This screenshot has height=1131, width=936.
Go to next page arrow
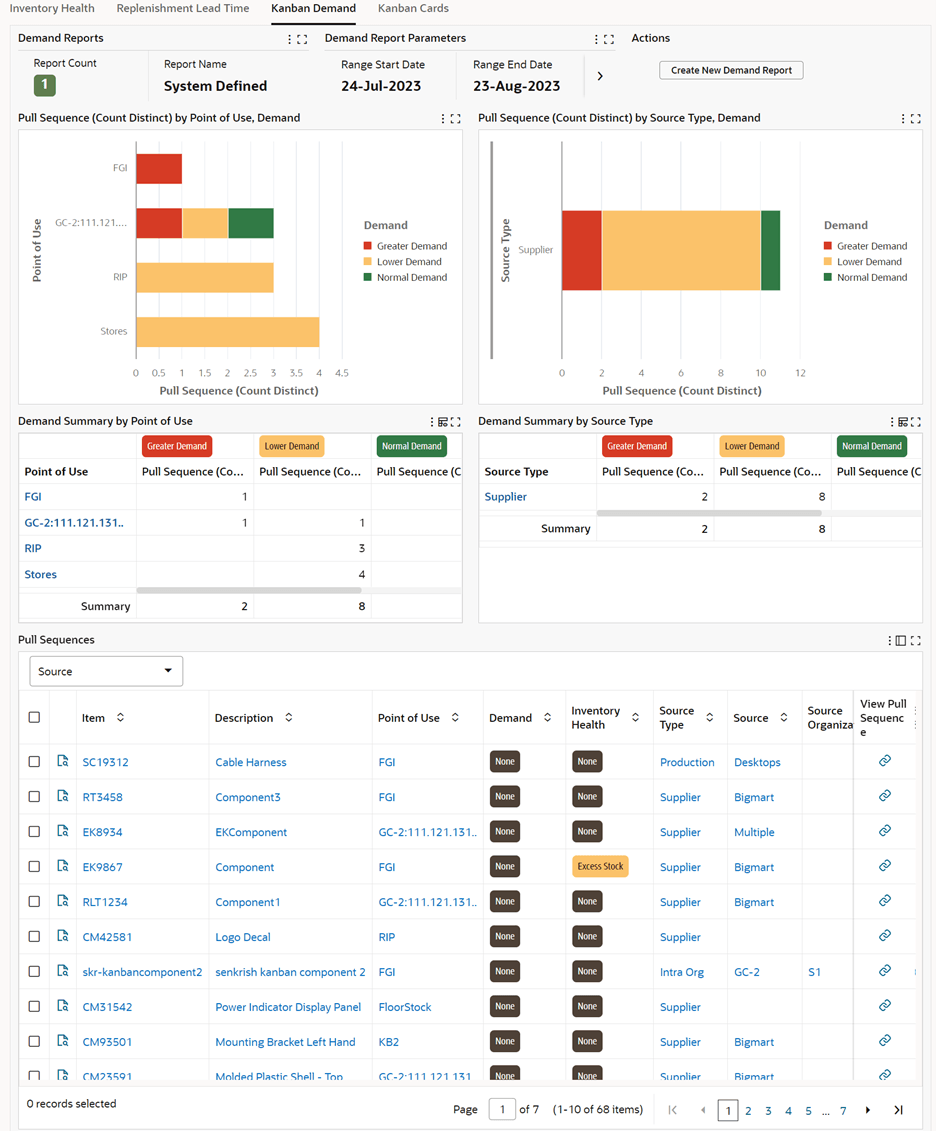867,1110
